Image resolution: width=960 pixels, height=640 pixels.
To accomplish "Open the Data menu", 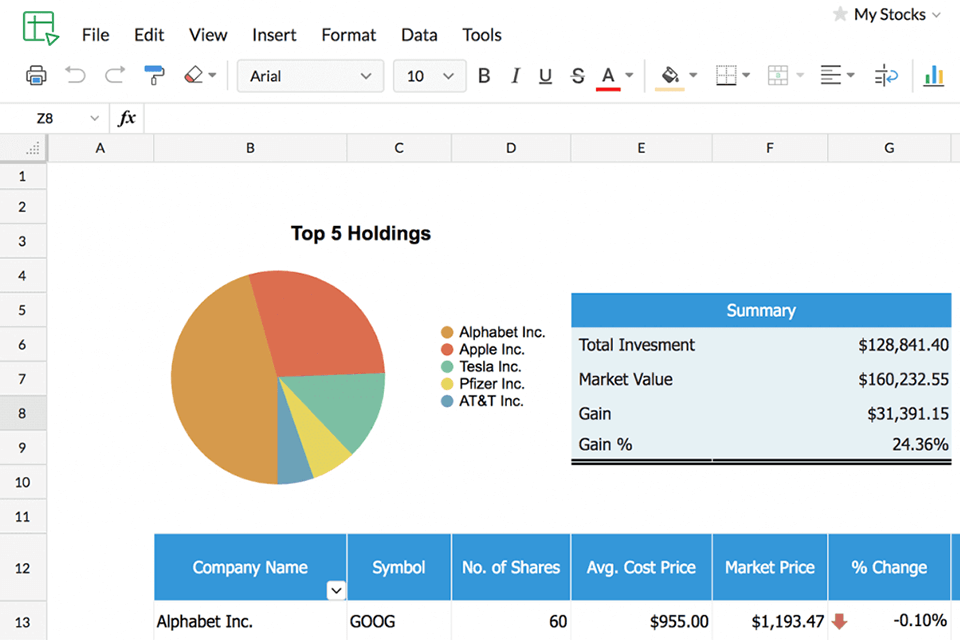I will tap(419, 35).
